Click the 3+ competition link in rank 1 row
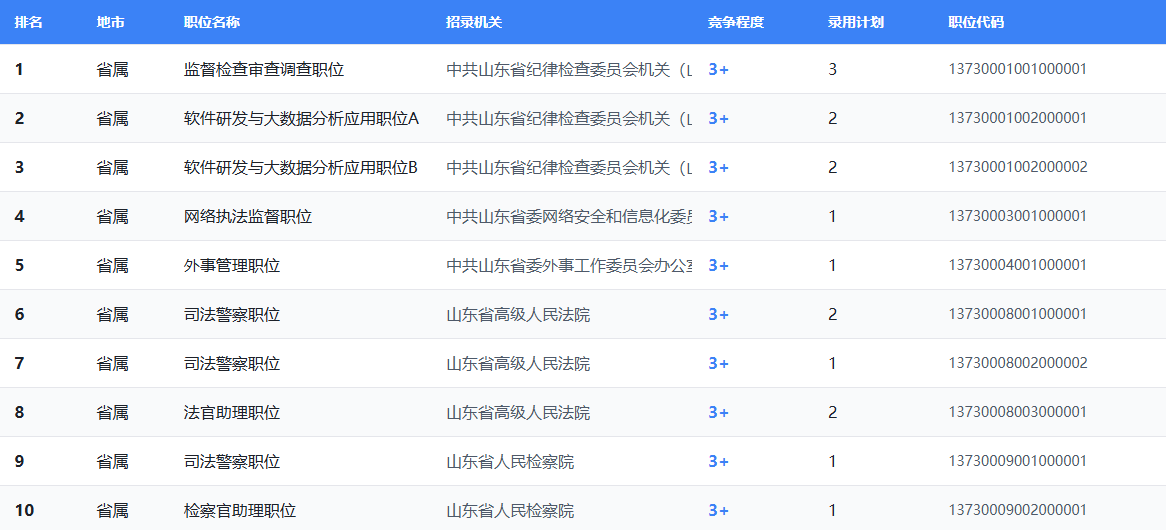Screen dimensions: 1166x530 tap(718, 69)
